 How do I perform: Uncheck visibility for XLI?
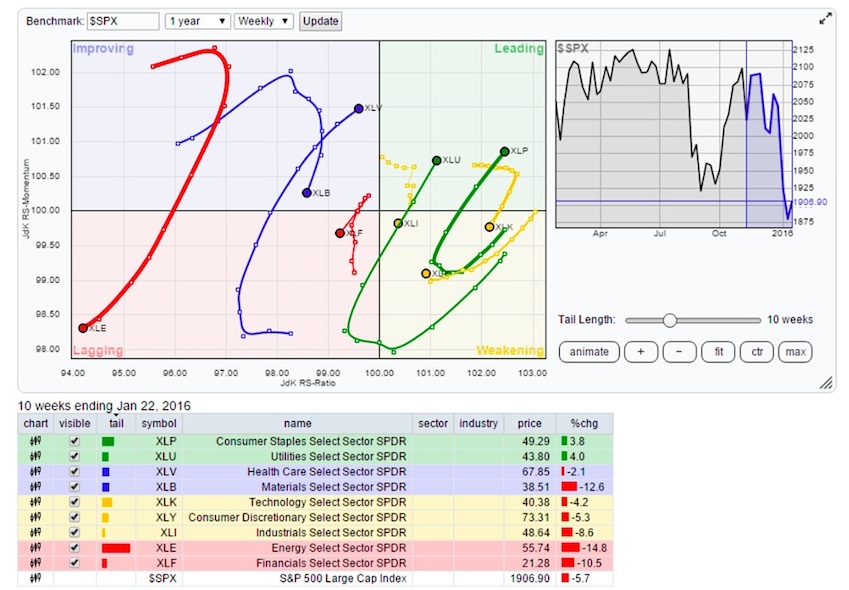tap(75, 532)
